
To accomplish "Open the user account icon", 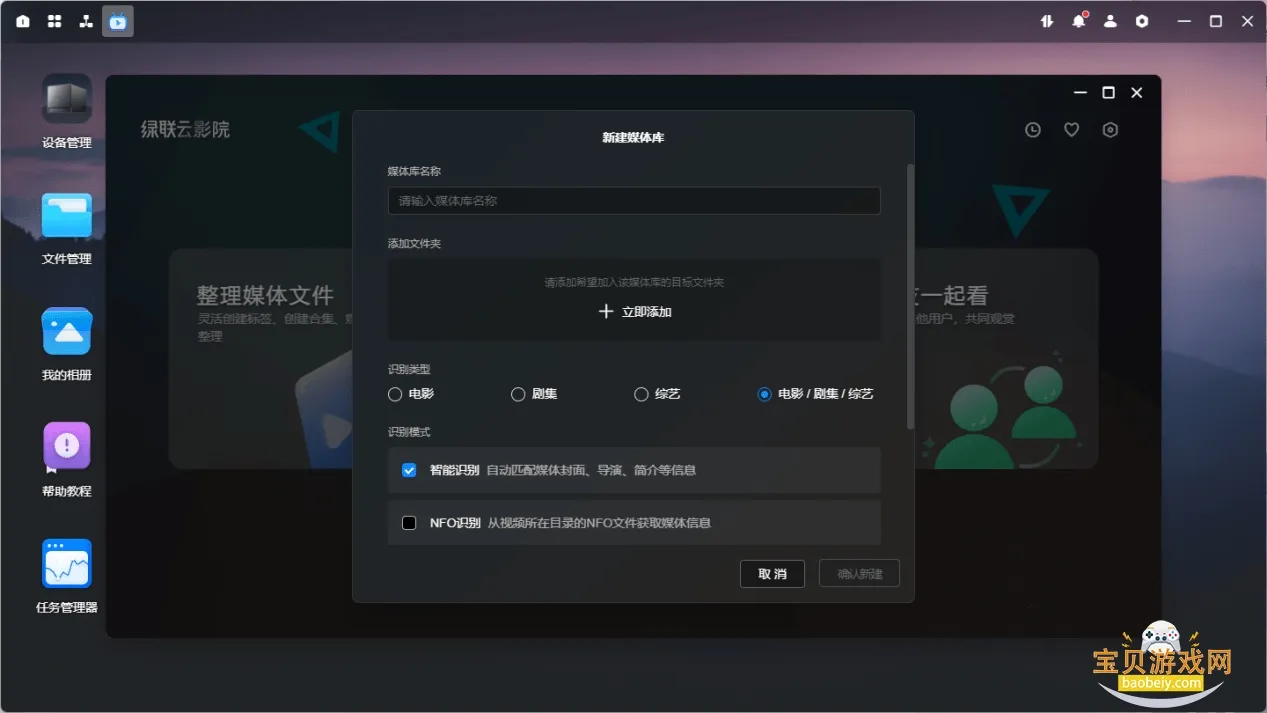I will [x=1110, y=21].
